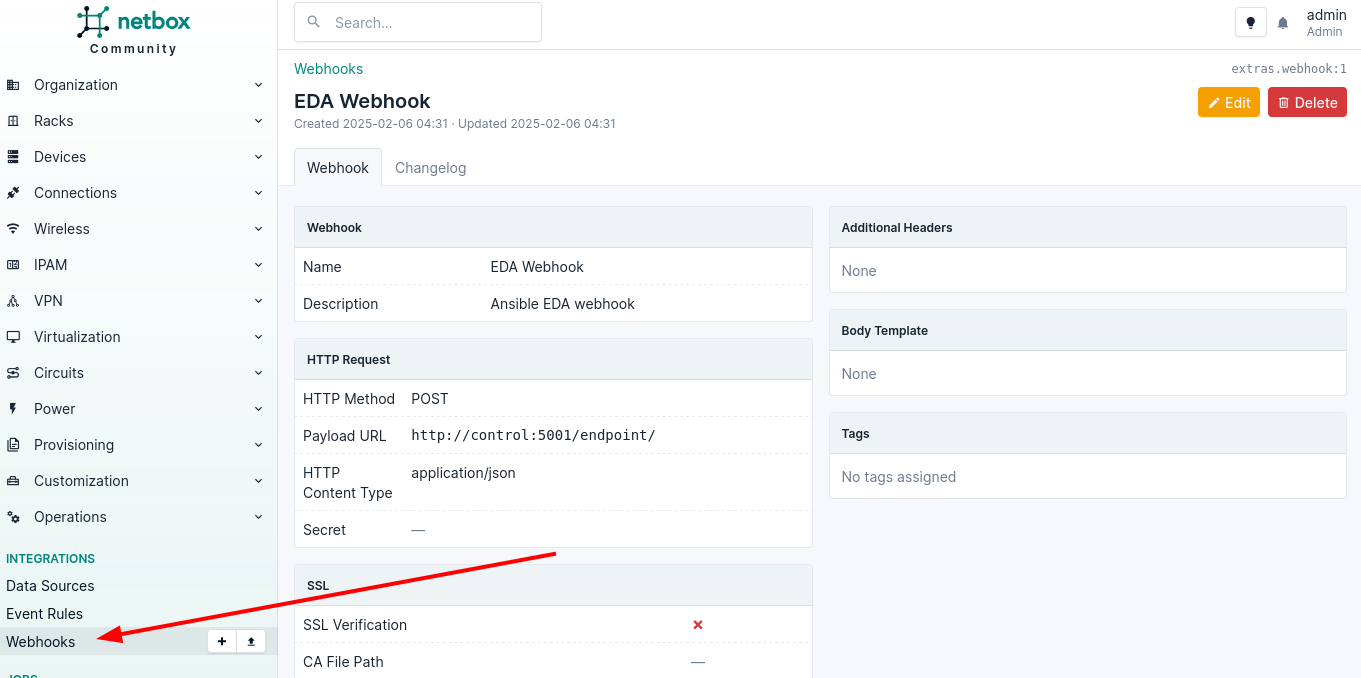The height and width of the screenshot is (678, 1361).
Task: Click the extras.webhook:1 identifier
Action: [x=1289, y=69]
